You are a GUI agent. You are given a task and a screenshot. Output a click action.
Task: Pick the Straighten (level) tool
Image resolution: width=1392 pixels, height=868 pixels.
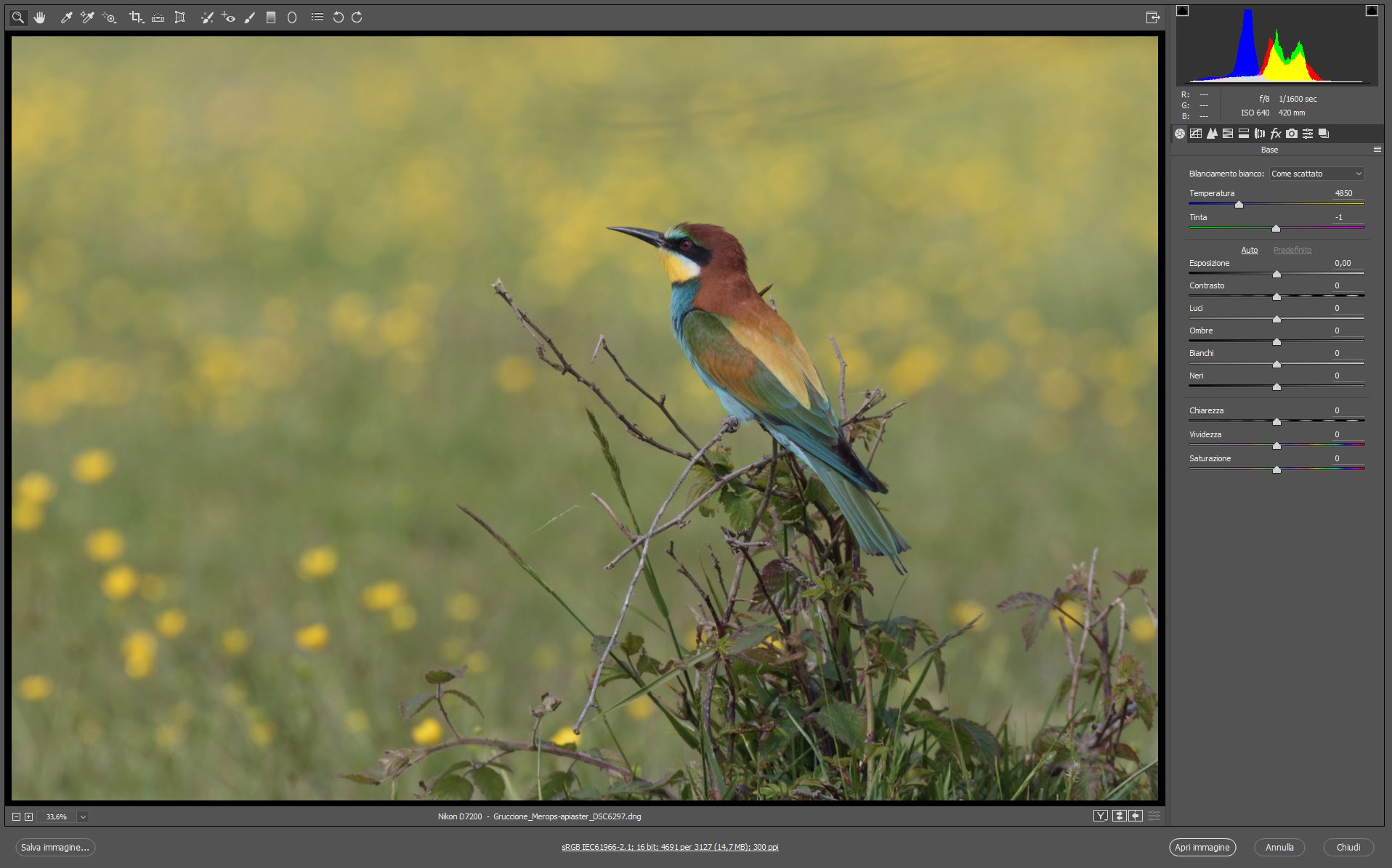tap(158, 17)
